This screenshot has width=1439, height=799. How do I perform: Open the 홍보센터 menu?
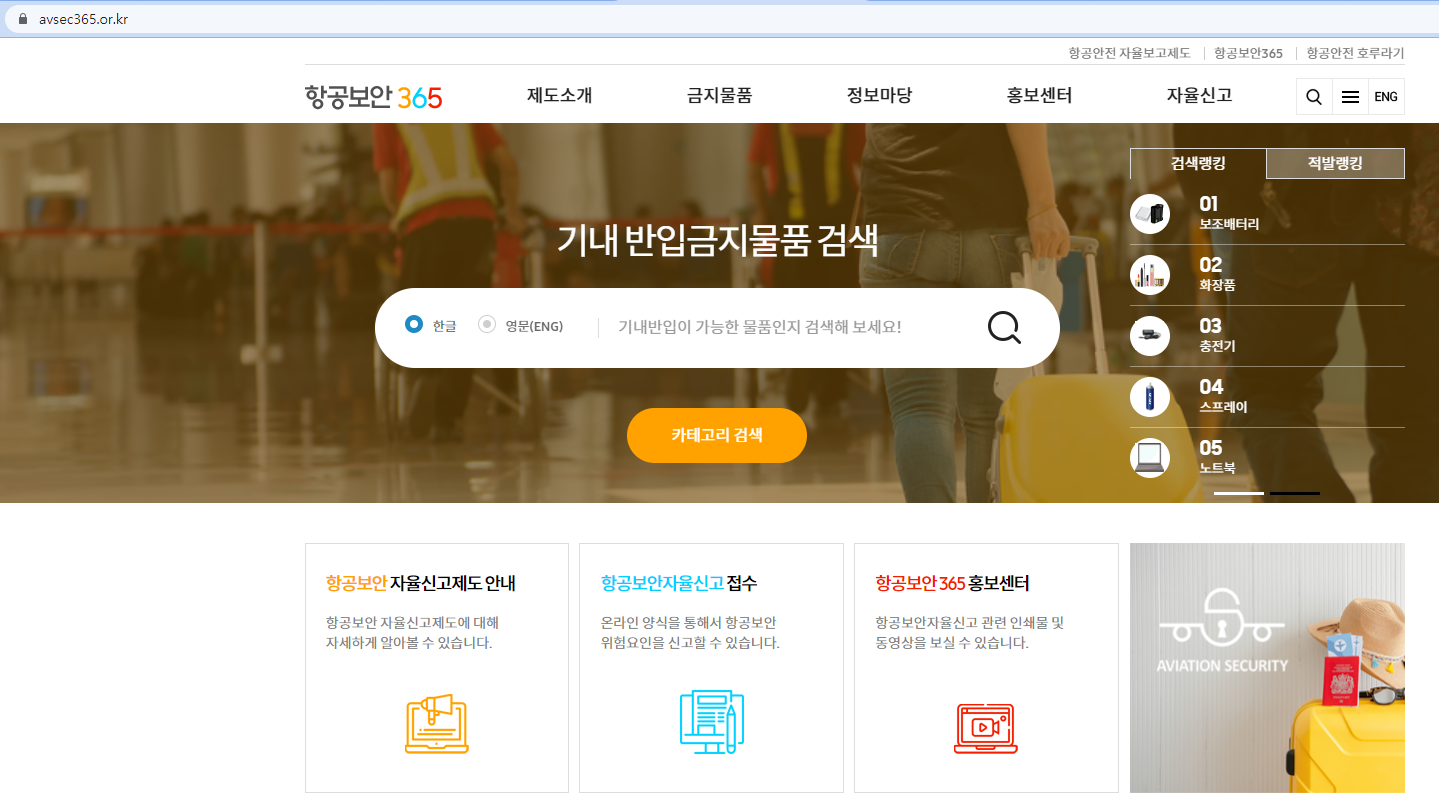(1040, 96)
